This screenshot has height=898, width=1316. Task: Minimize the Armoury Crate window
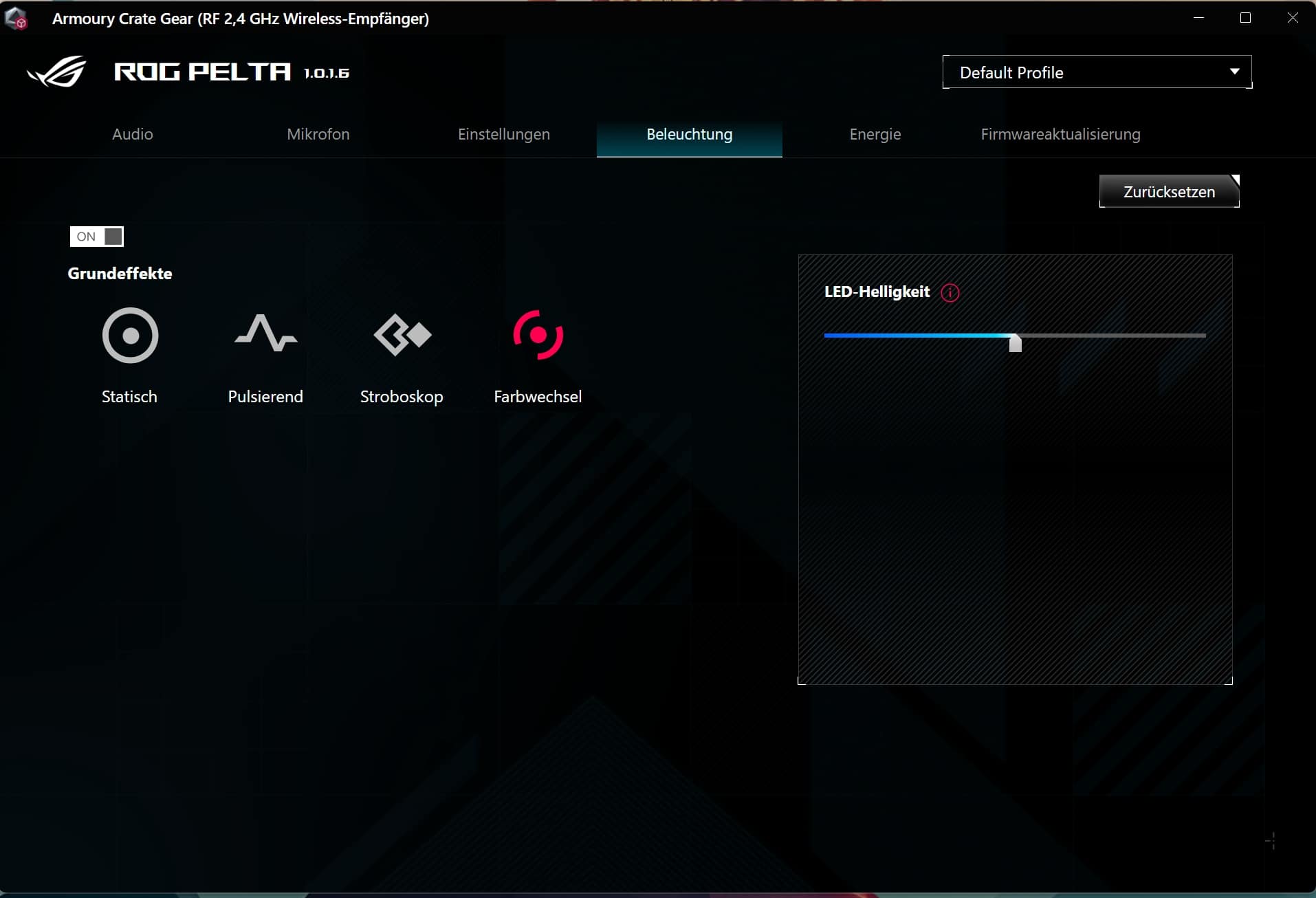1198,18
